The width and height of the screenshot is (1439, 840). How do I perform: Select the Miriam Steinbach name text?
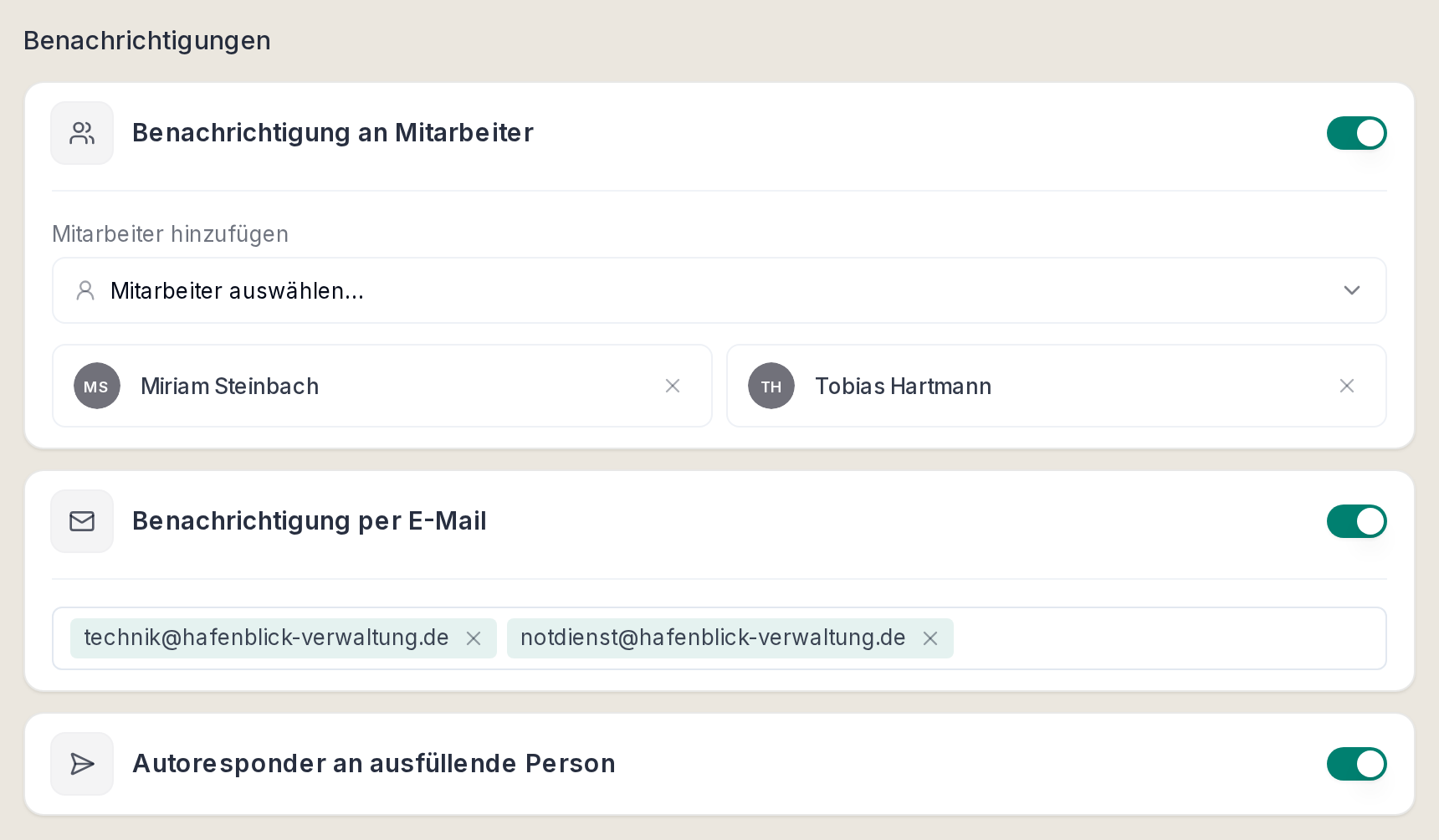[x=230, y=386]
